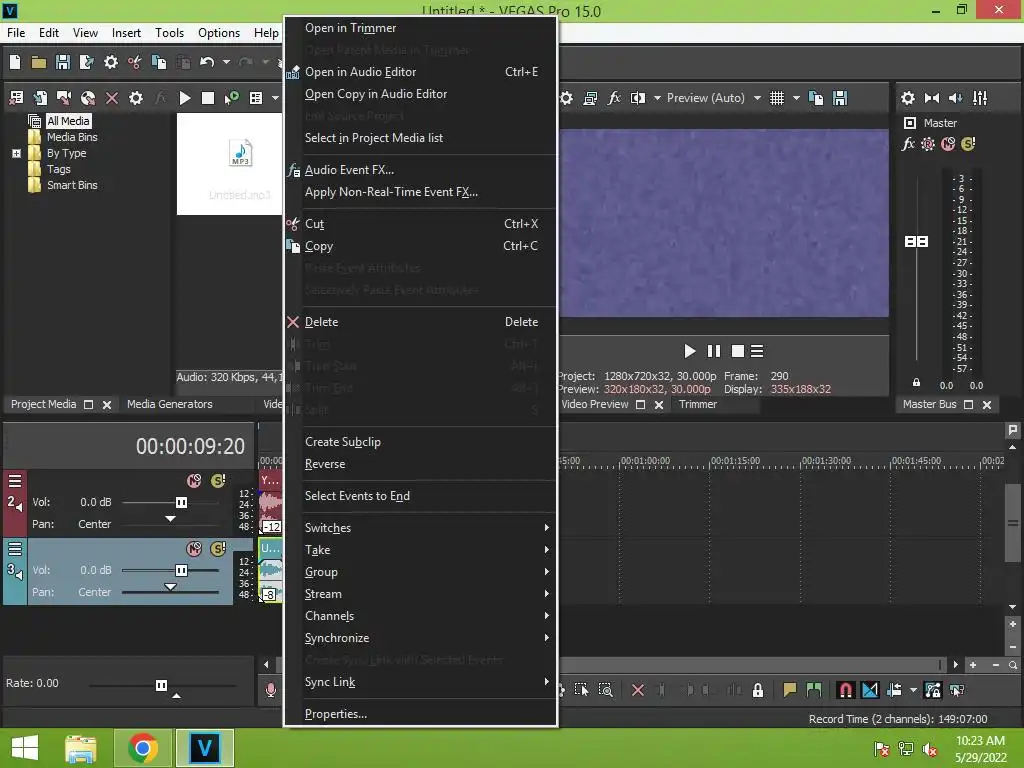This screenshot has width=1024, height=768.
Task: Extract audio from CD icon
Action: pyautogui.click(x=88, y=98)
